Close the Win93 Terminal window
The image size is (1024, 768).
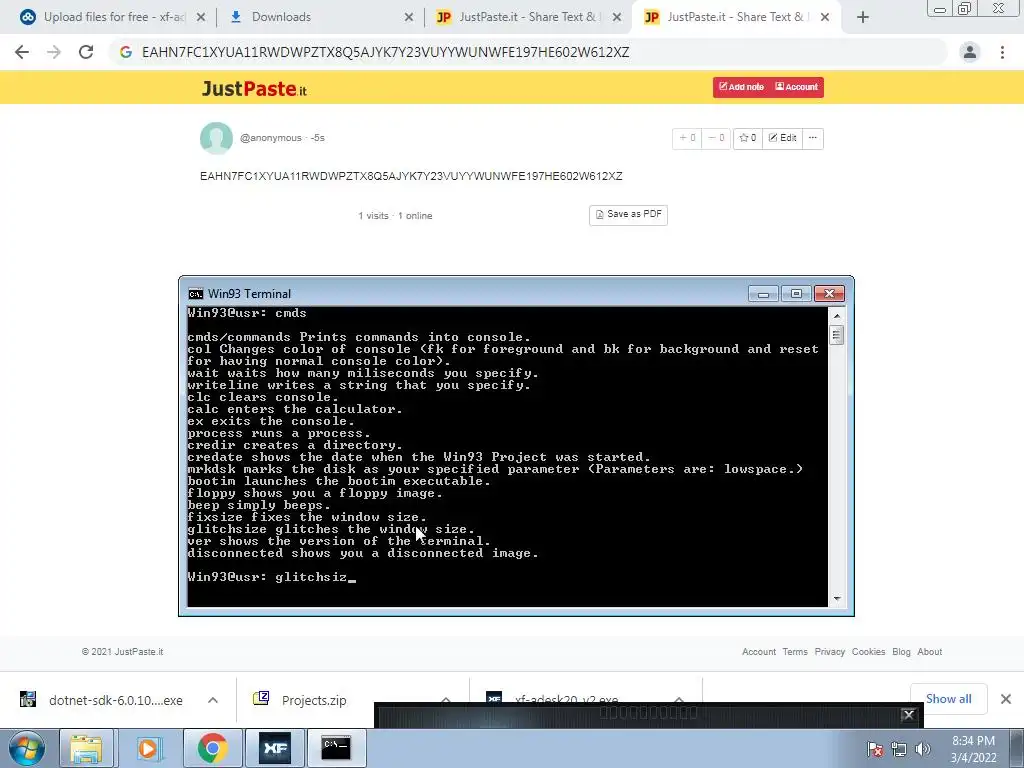829,294
